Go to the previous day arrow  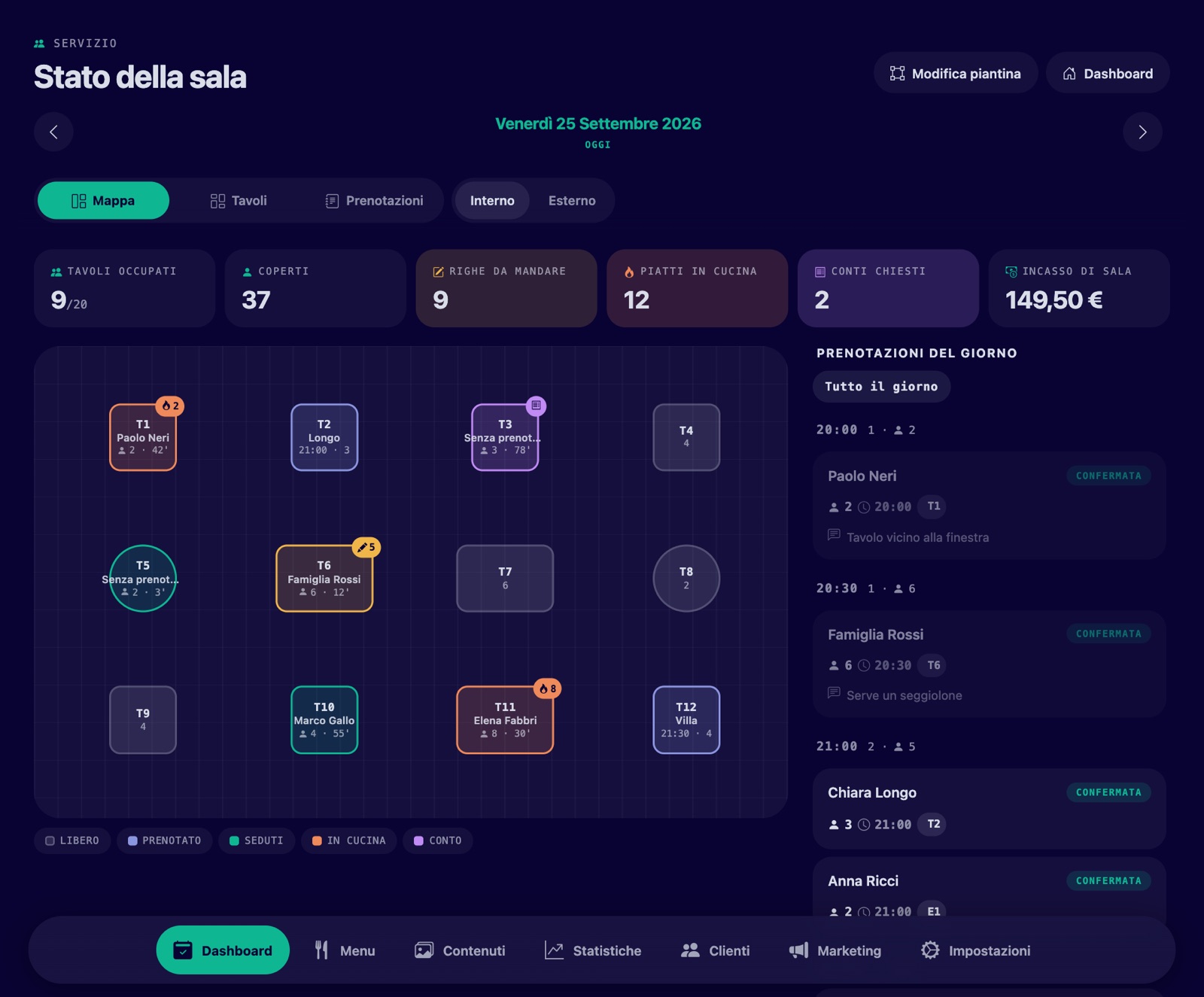pos(53,132)
